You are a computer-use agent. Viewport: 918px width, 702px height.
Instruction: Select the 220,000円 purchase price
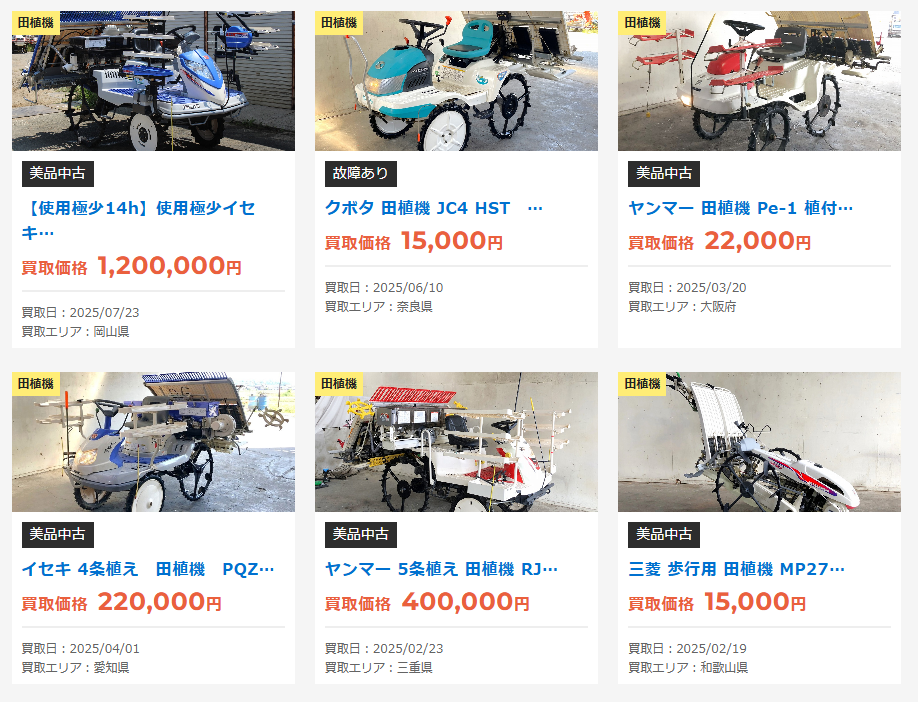tap(159, 602)
